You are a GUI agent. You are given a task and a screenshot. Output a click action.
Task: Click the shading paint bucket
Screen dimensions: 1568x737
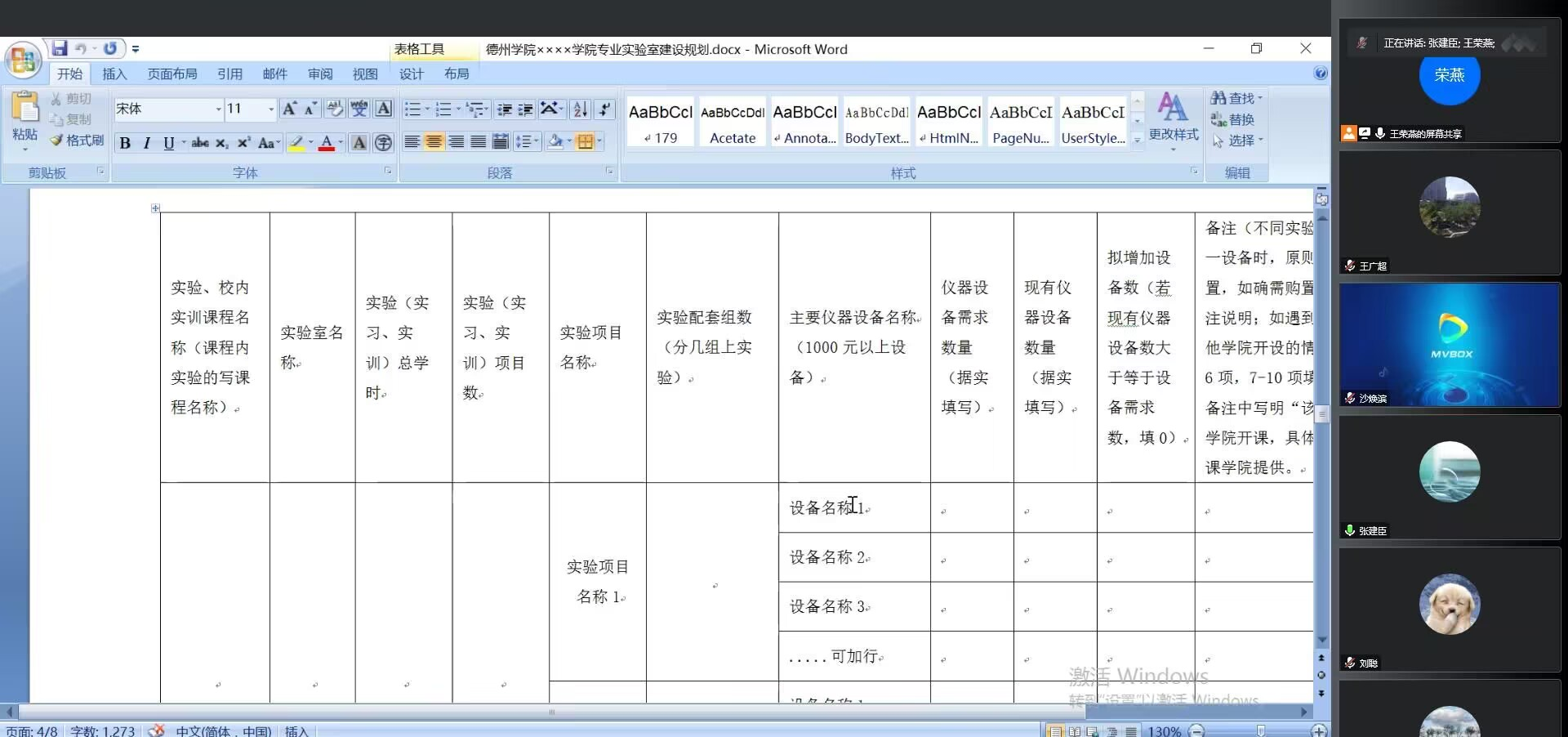tap(555, 142)
